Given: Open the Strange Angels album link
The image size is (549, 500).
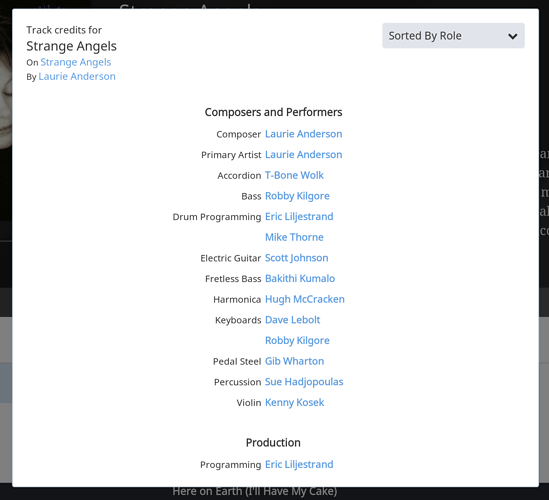Looking at the screenshot, I should point(76,62).
